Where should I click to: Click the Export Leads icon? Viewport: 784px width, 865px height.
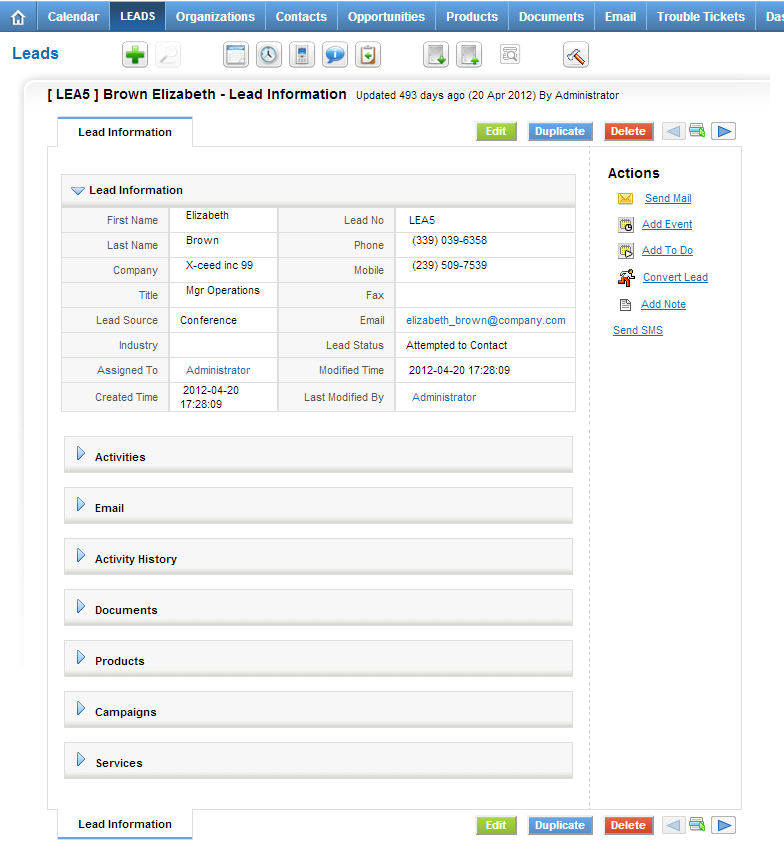(469, 55)
